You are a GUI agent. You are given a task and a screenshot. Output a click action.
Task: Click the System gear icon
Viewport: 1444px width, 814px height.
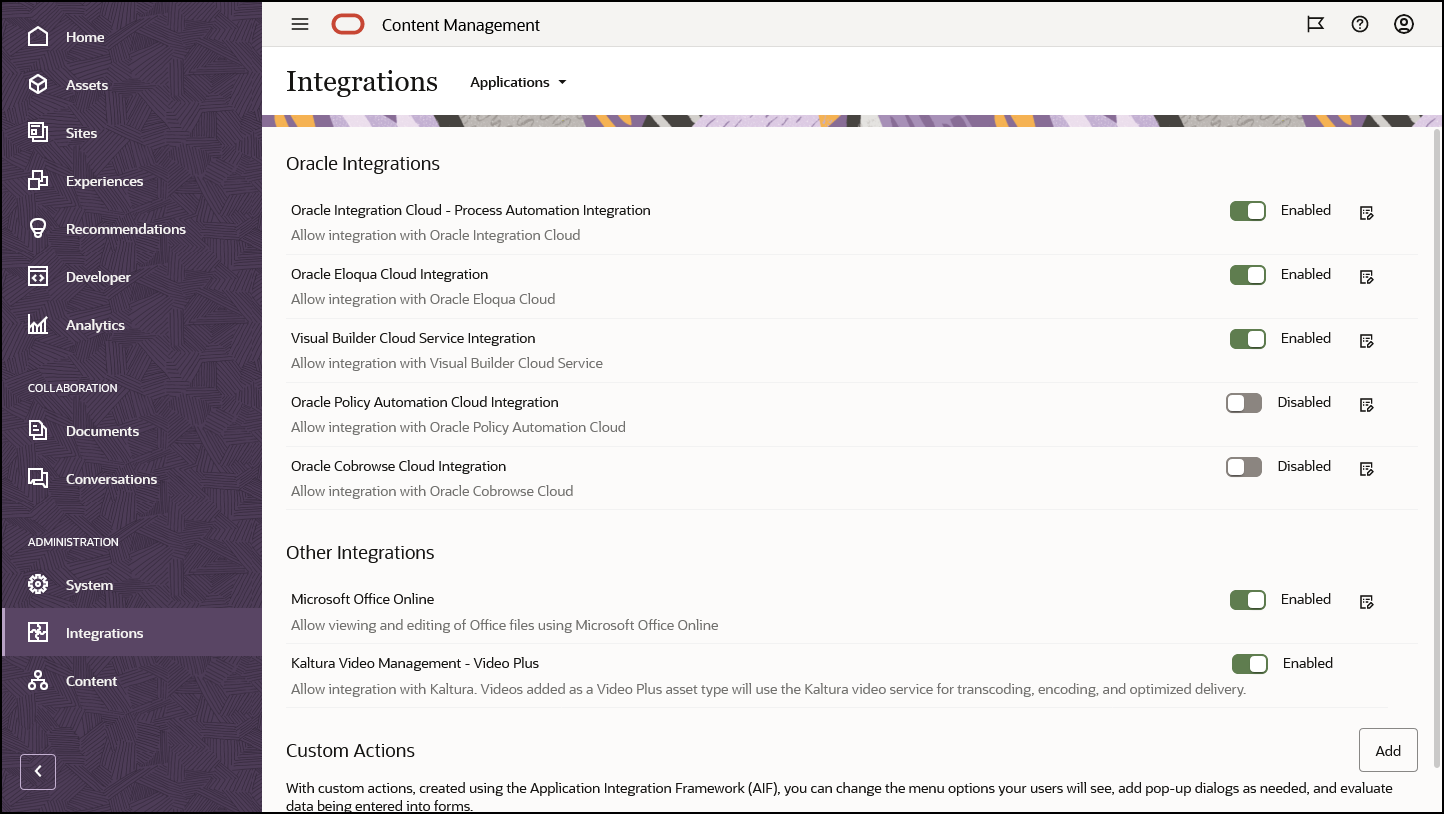(x=38, y=585)
